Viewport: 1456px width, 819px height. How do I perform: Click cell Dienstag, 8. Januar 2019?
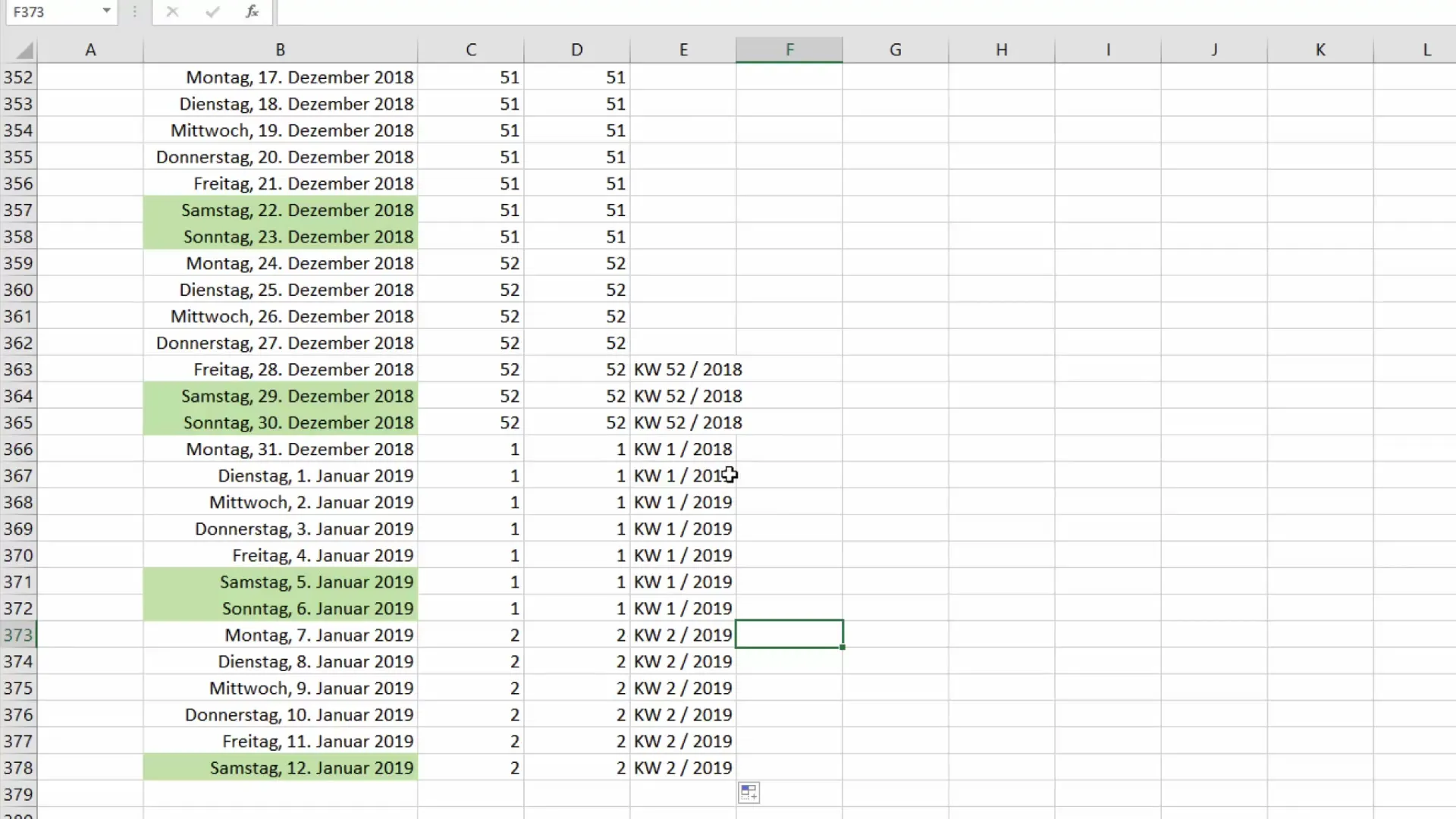[281, 661]
